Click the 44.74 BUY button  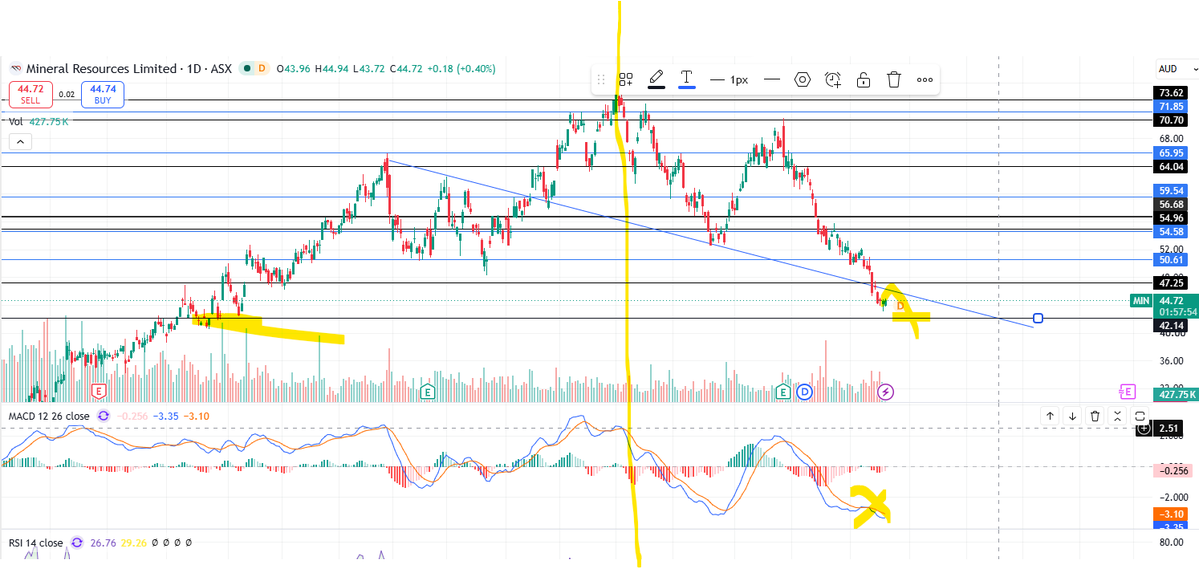point(102,94)
